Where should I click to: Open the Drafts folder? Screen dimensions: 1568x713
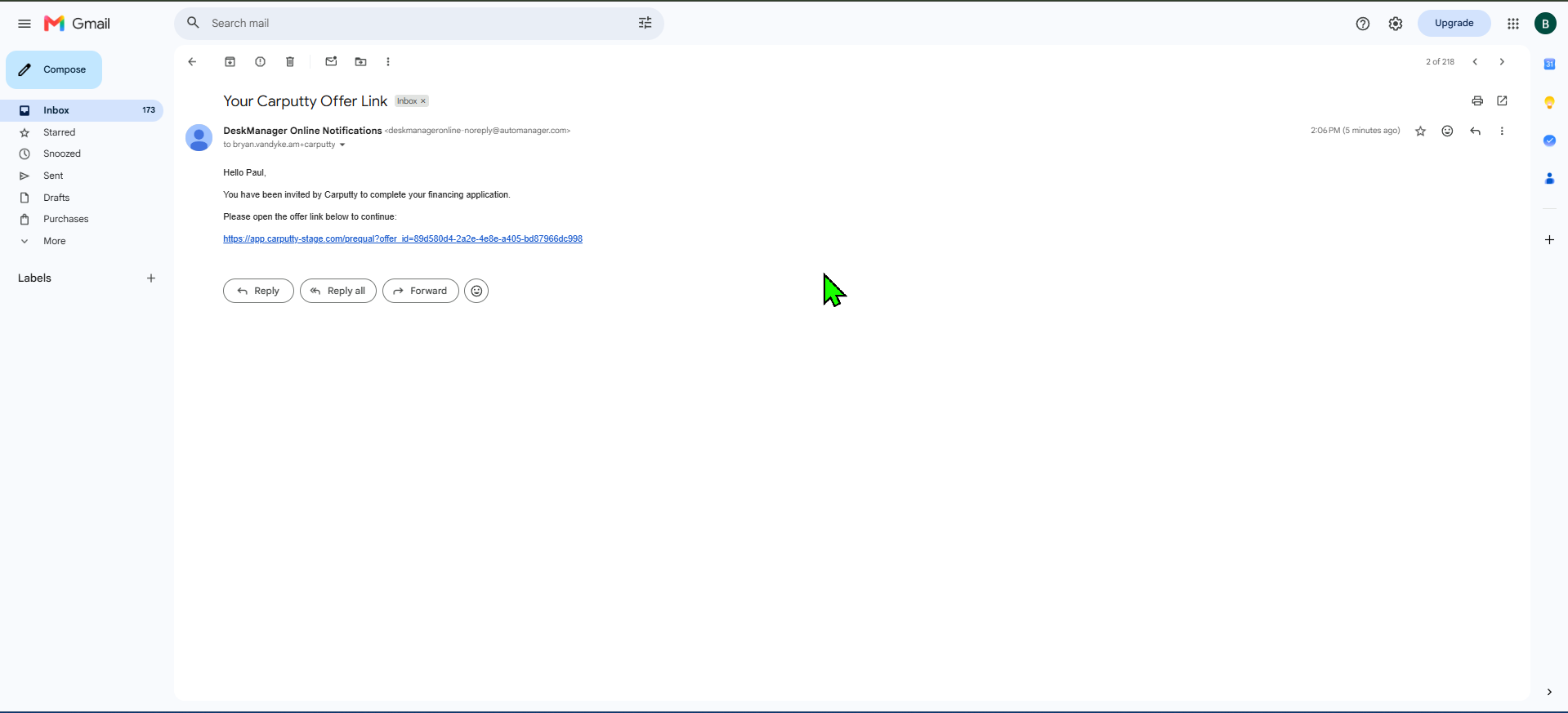point(82,198)
